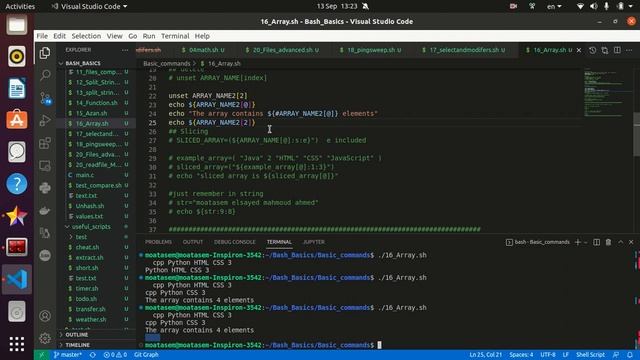Expand the test folder

(x=81, y=237)
